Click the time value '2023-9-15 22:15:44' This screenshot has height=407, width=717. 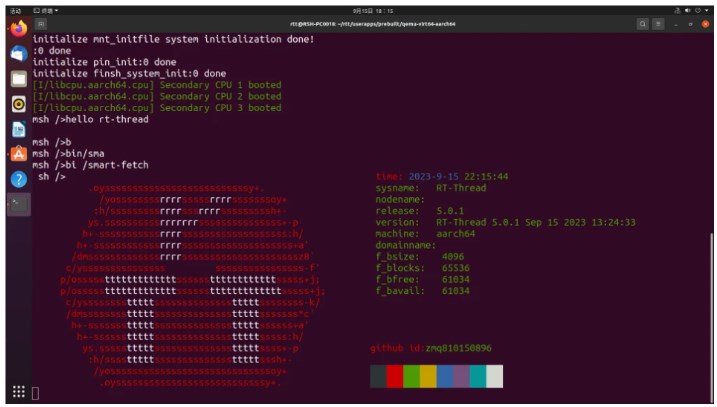[x=458, y=177]
